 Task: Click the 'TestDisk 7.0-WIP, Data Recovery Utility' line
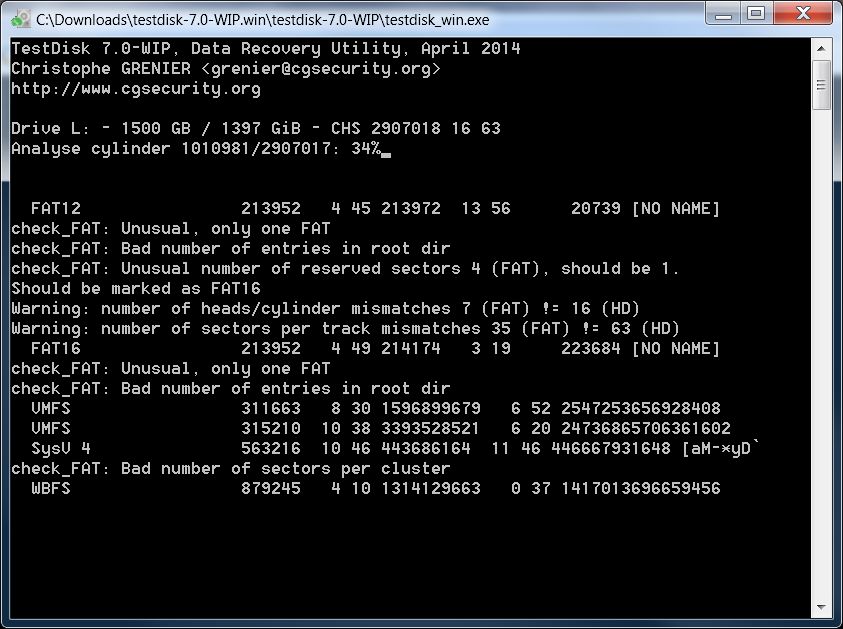pyautogui.click(x=266, y=49)
